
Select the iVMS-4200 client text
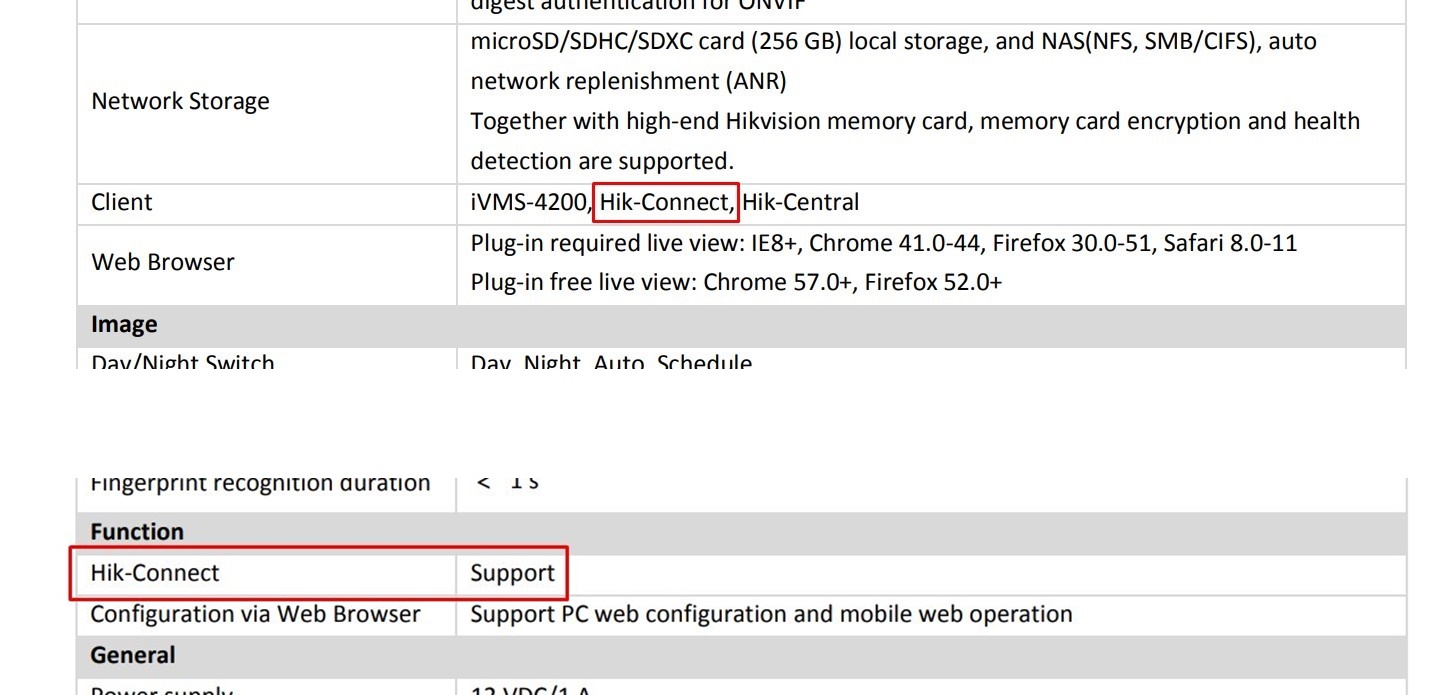[x=528, y=202]
